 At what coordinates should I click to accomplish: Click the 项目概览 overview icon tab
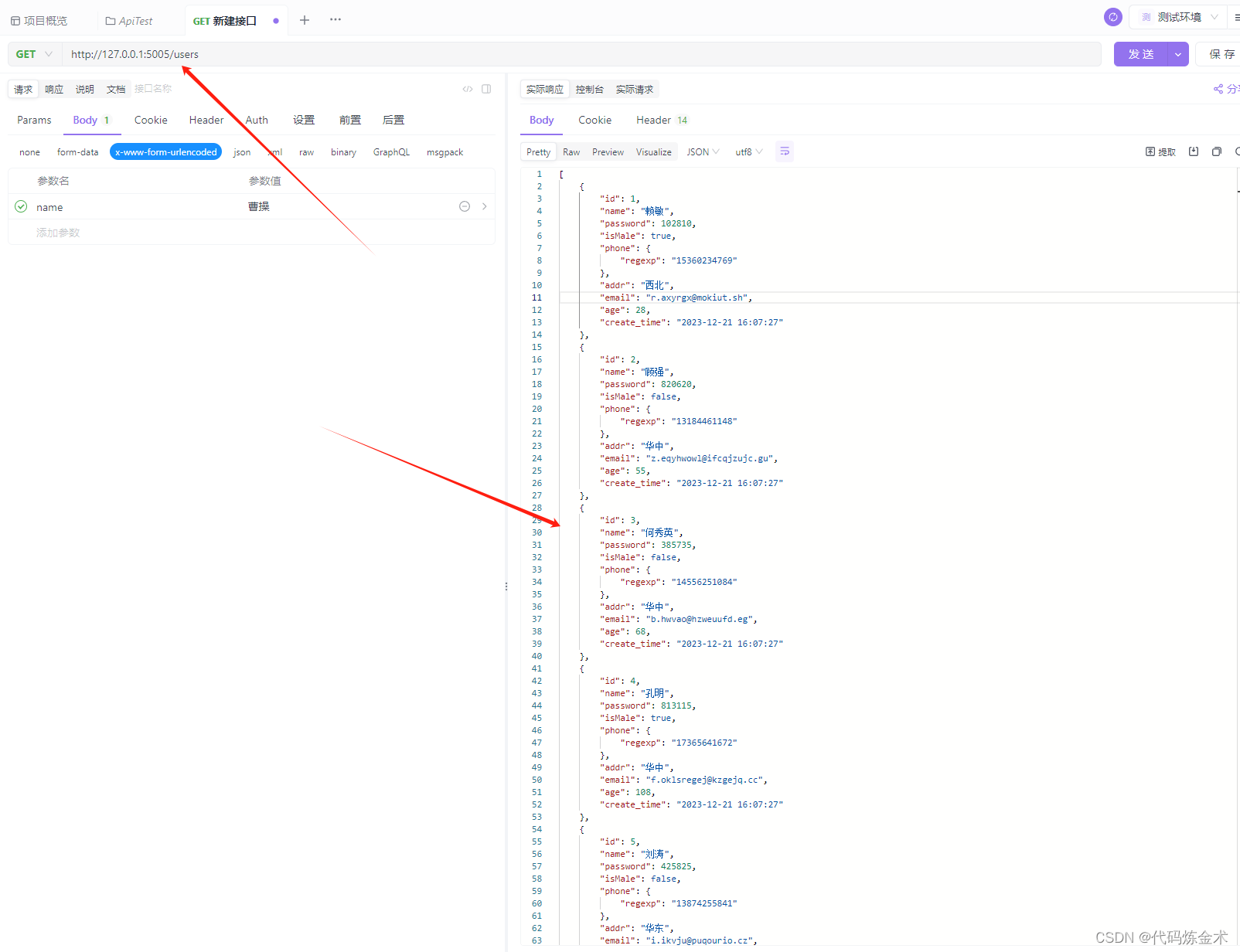[39, 21]
